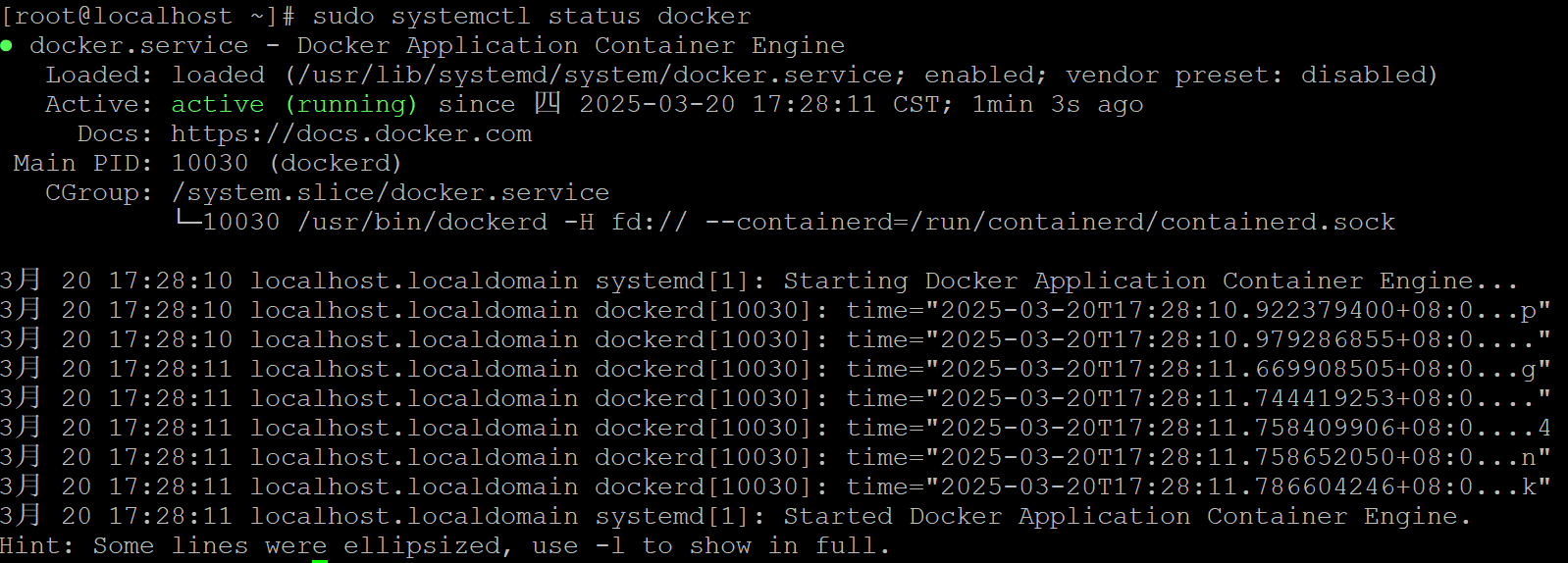Open the https://docs.docker.com link
This screenshot has width=1568, height=563.
click(x=351, y=134)
